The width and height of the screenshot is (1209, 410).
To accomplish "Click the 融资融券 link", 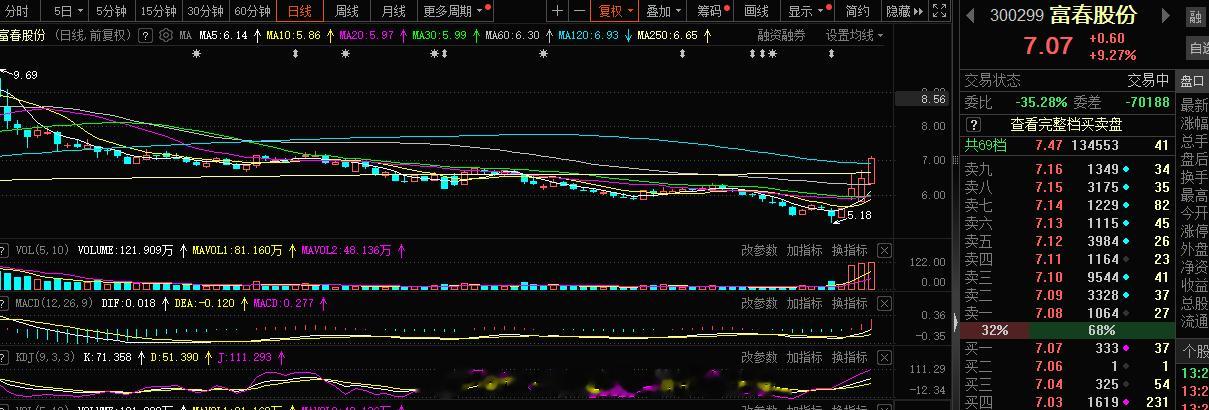I will [x=782, y=35].
